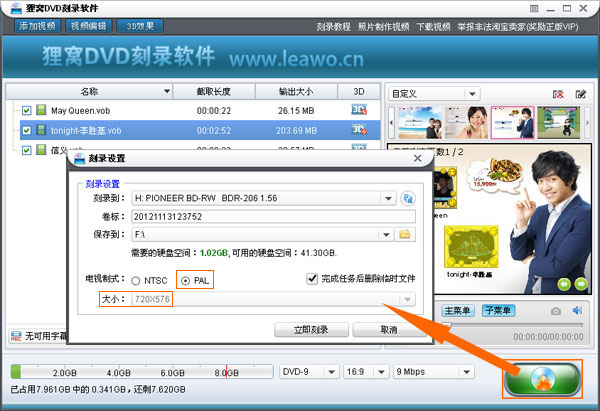Select 26.15 MB size cell
Screen dimensions: 600x411
296,111
